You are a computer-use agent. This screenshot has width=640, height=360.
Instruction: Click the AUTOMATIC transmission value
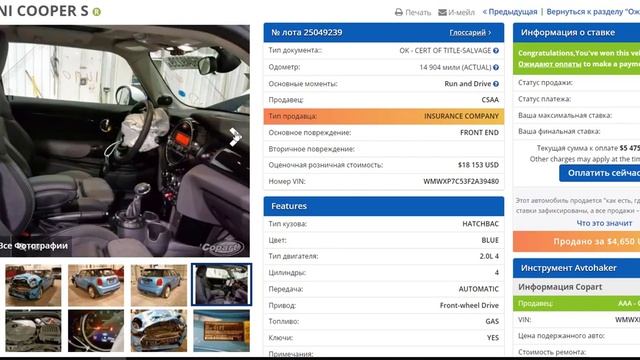point(478,289)
